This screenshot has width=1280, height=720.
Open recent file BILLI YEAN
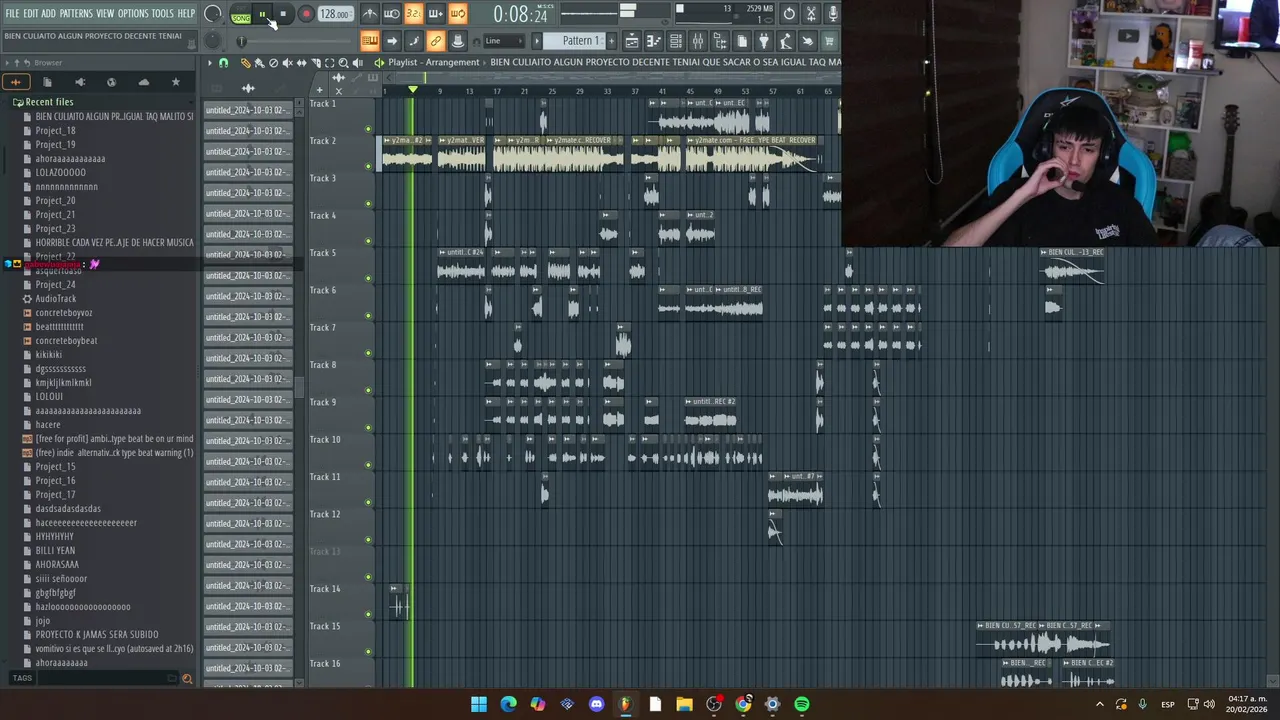[x=55, y=550]
